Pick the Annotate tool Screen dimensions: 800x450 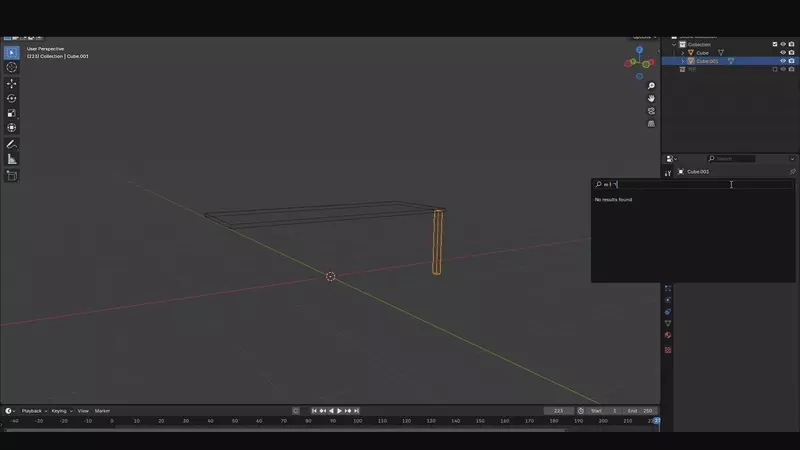(x=12, y=145)
